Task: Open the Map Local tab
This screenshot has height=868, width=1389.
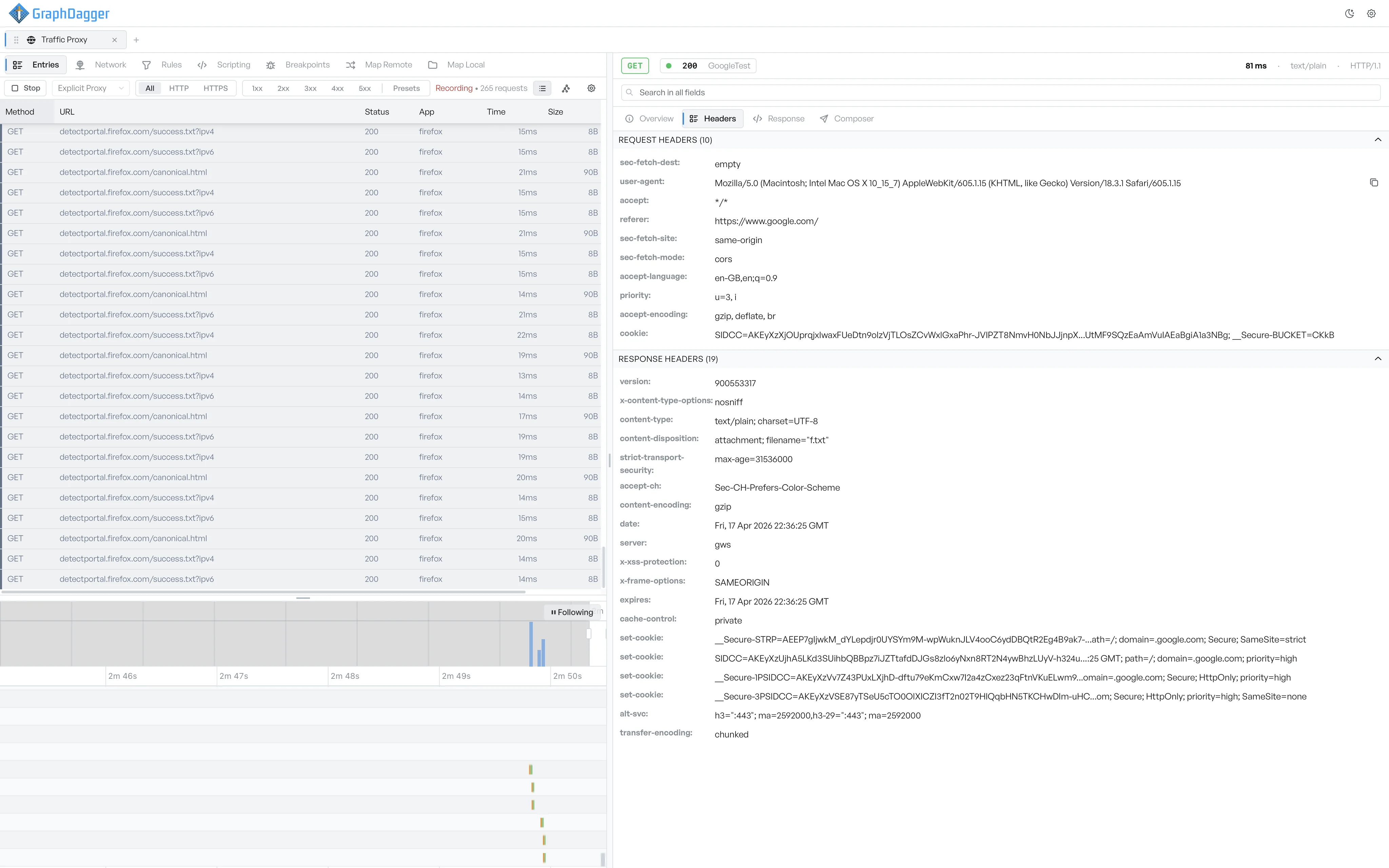Action: 456,65
